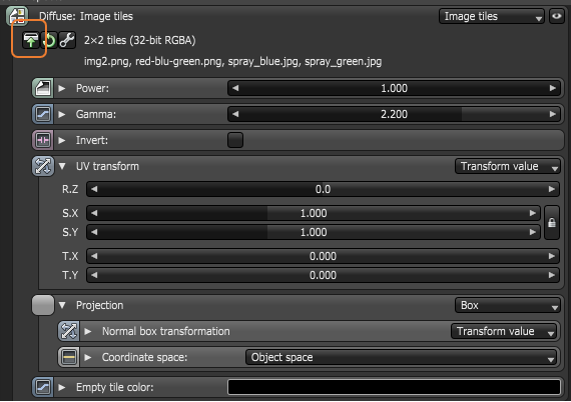This screenshot has height=402, width=571.
Task: Click the load image tiles icon
Action: 31,40
